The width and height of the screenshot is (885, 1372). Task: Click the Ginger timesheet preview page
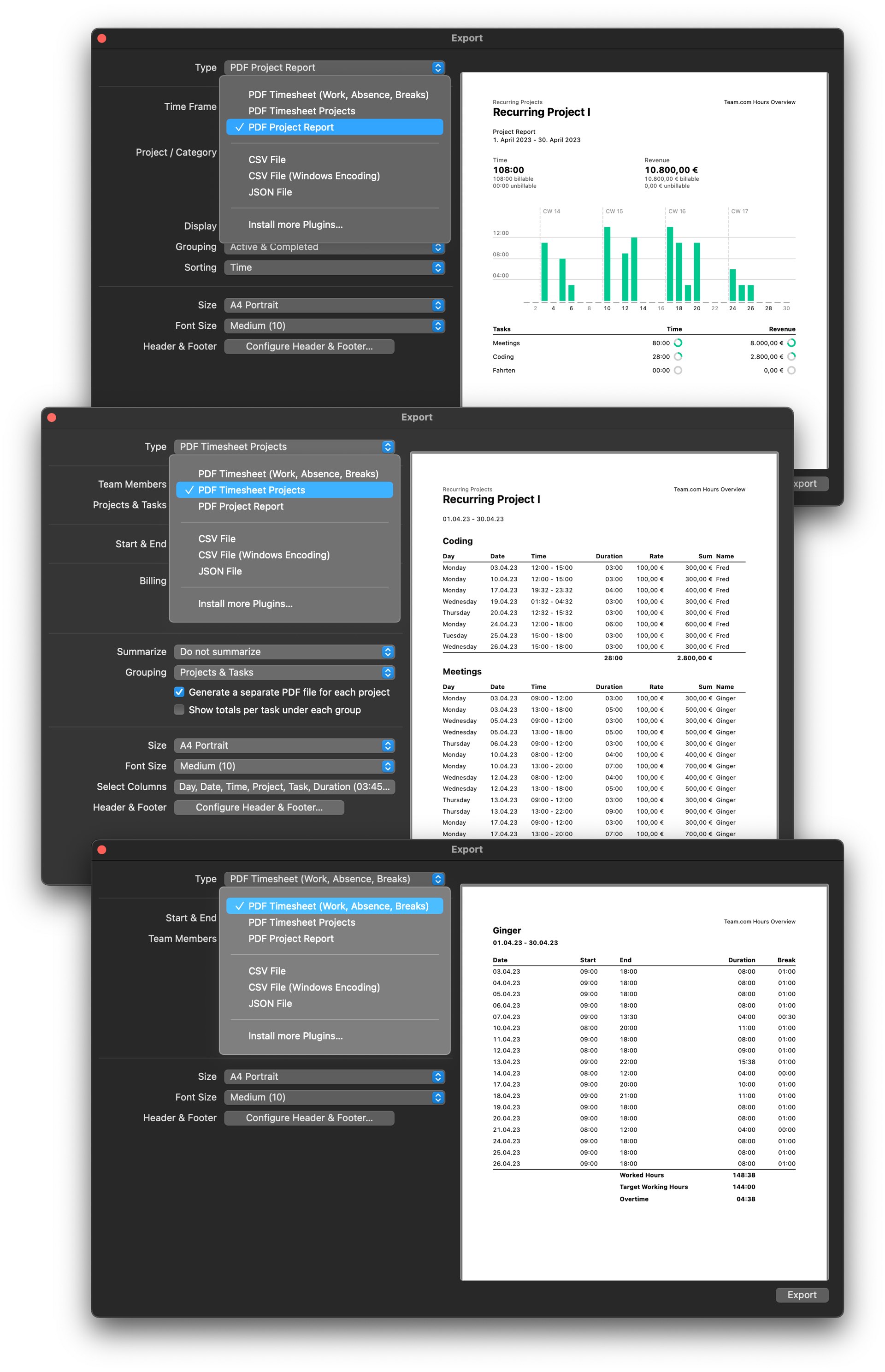tap(644, 1083)
